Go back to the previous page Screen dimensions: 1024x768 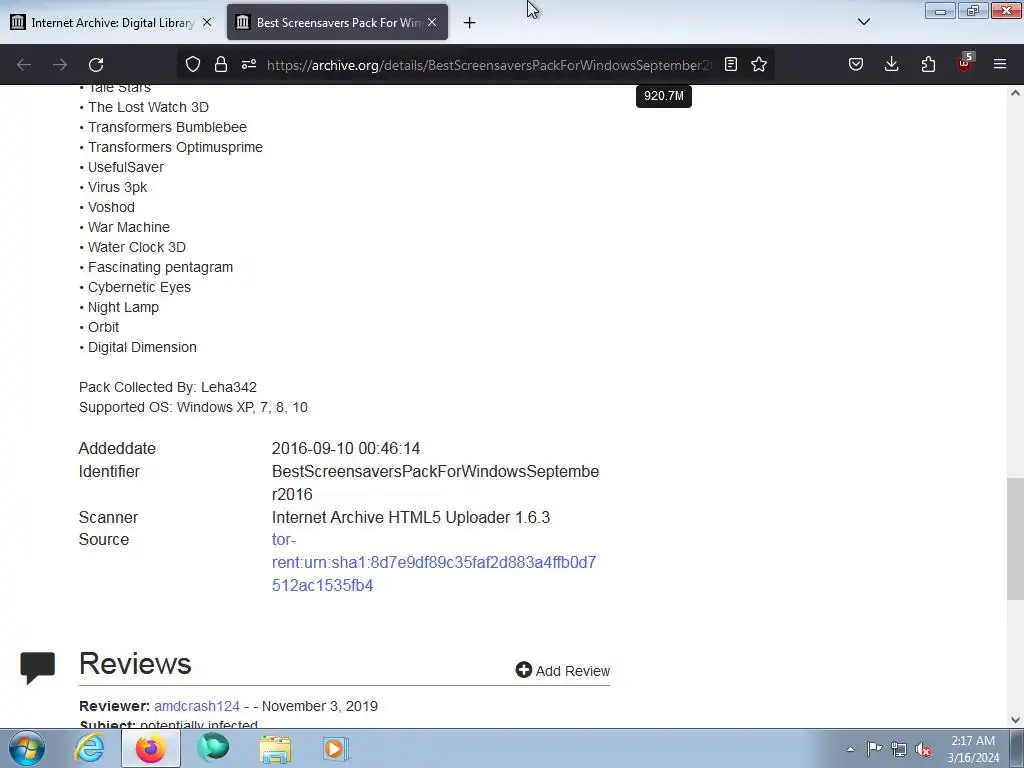coord(24,65)
